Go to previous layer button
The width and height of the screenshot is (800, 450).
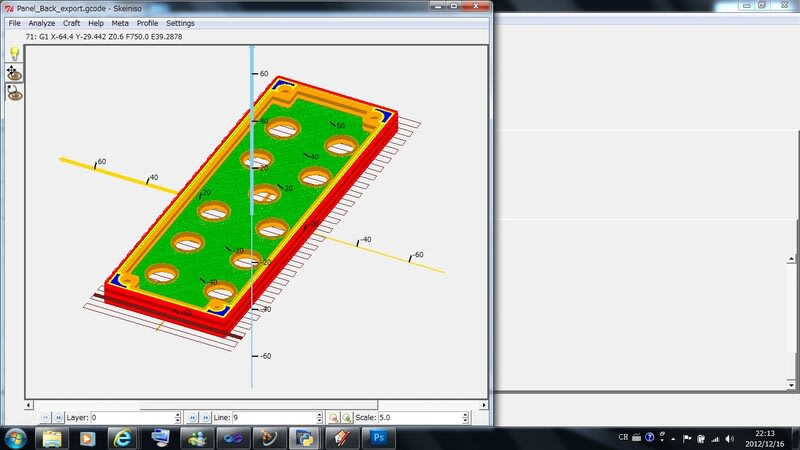tap(45, 418)
